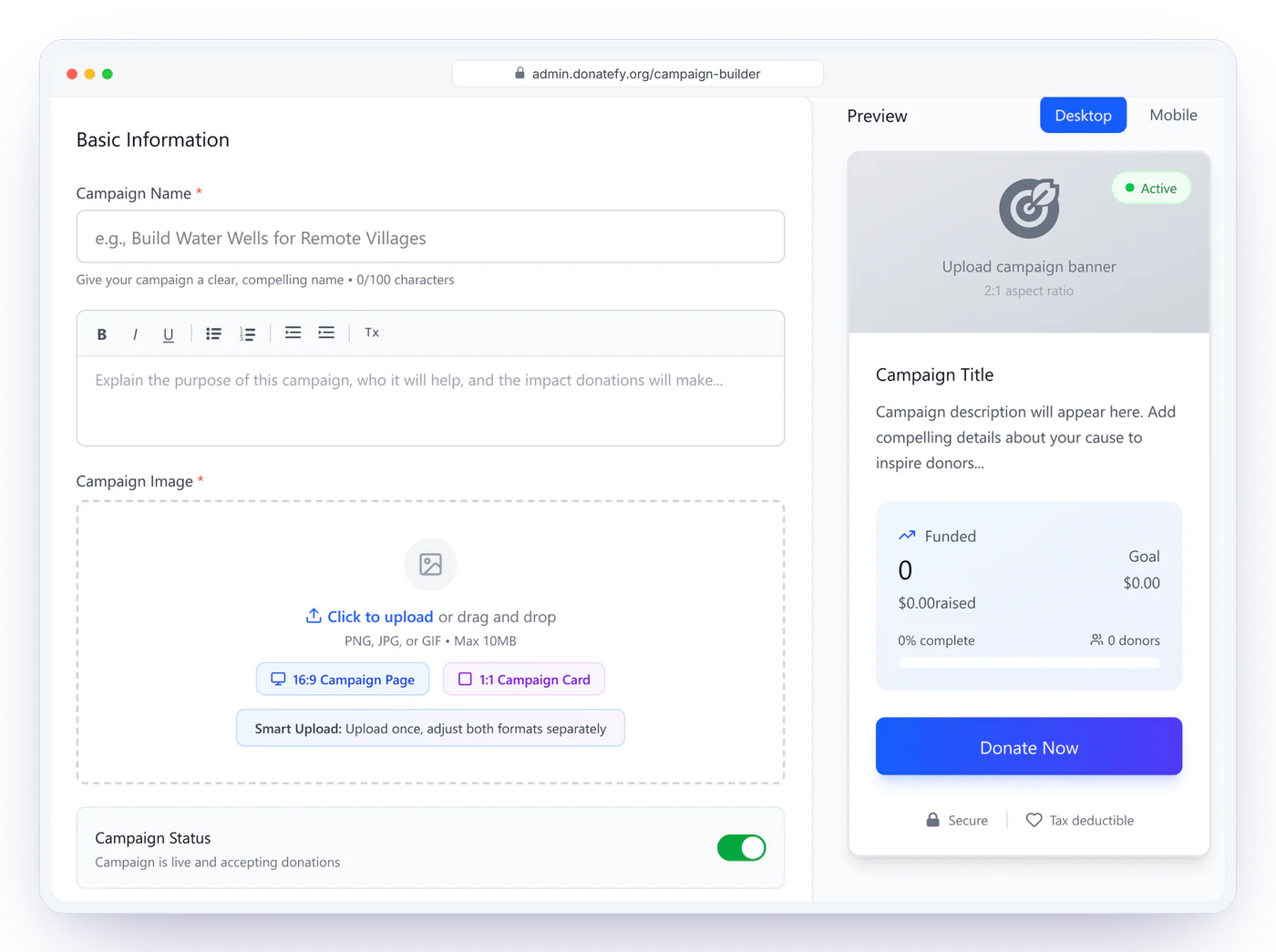Viewport: 1276px width, 952px height.
Task: Click the 'Click to upload' link
Action: pyautogui.click(x=380, y=617)
